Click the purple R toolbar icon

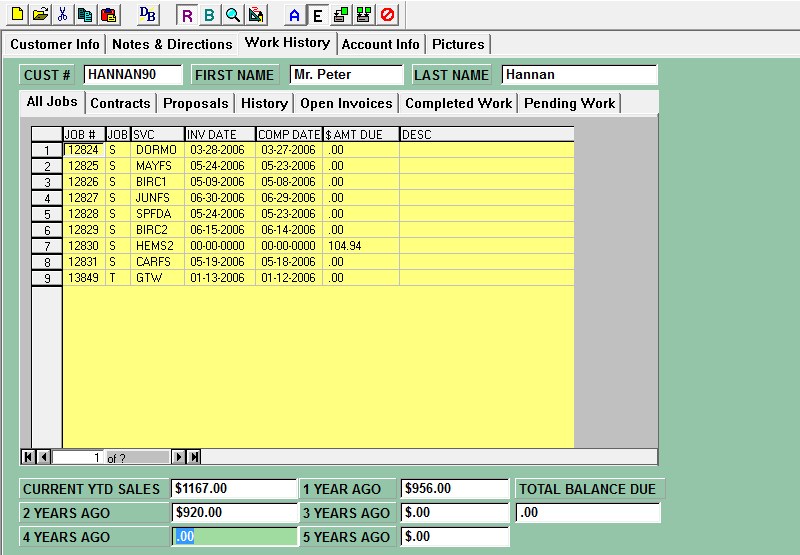pos(187,15)
